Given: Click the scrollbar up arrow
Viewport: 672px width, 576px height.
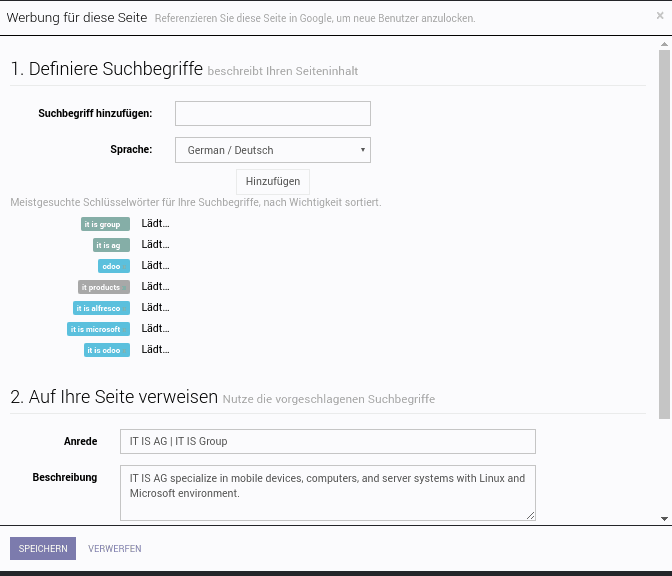Looking at the screenshot, I should click(x=664, y=44).
